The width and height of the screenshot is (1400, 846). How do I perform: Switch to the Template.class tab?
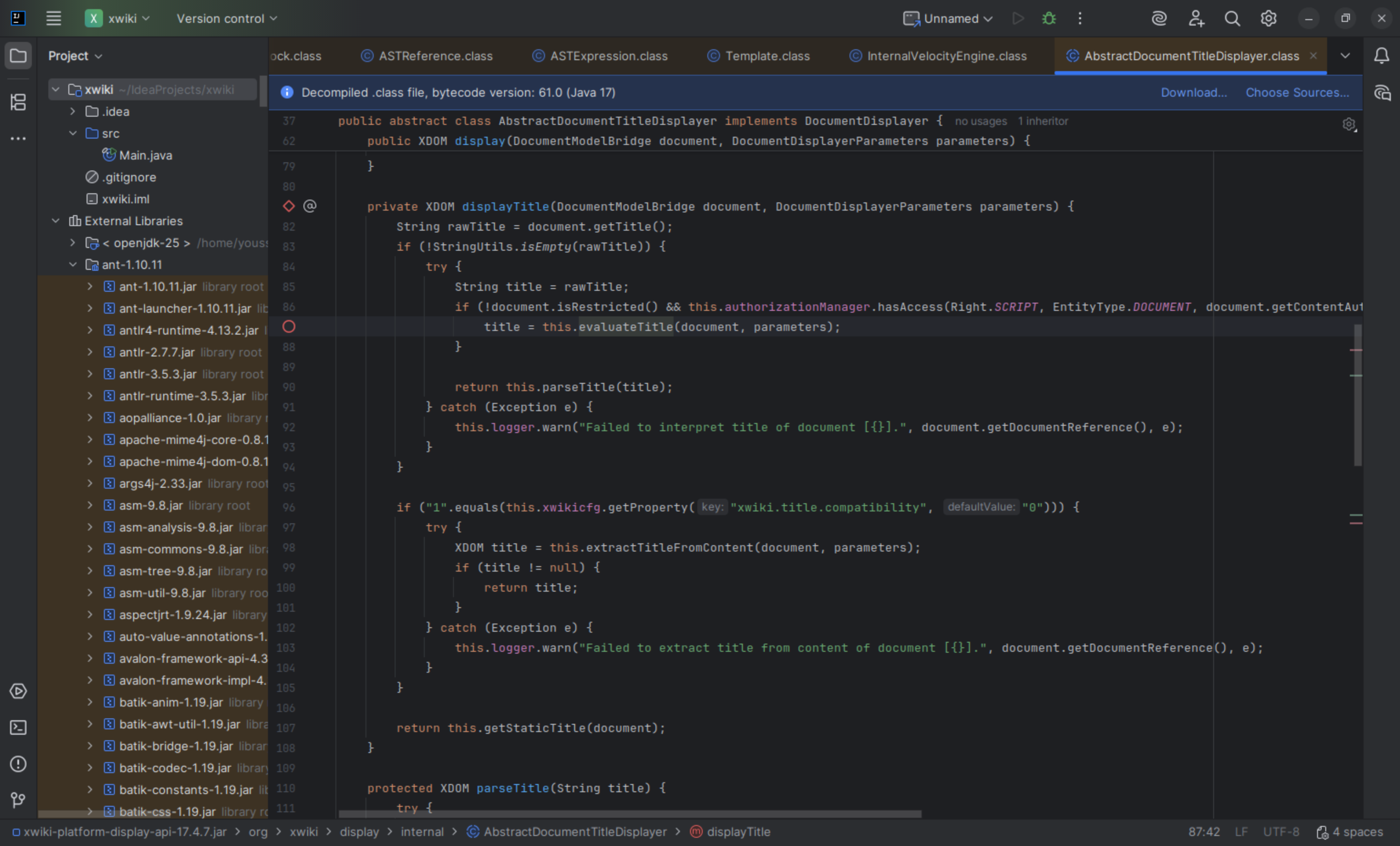pyautogui.click(x=767, y=56)
